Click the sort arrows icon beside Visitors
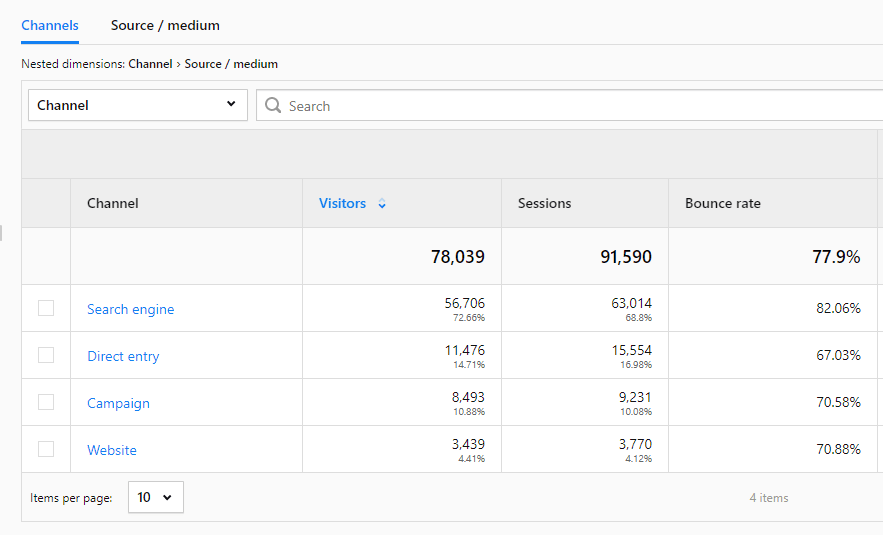This screenshot has width=883, height=535. pos(382,204)
